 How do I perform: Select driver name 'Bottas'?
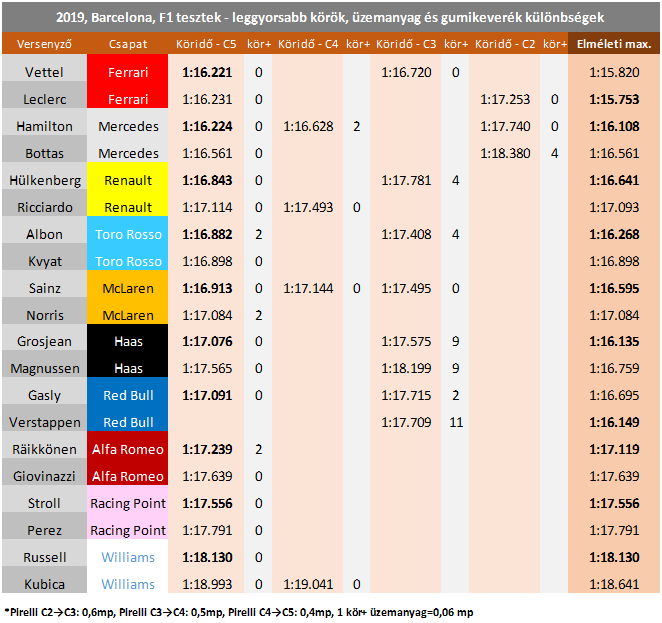click(x=44, y=153)
